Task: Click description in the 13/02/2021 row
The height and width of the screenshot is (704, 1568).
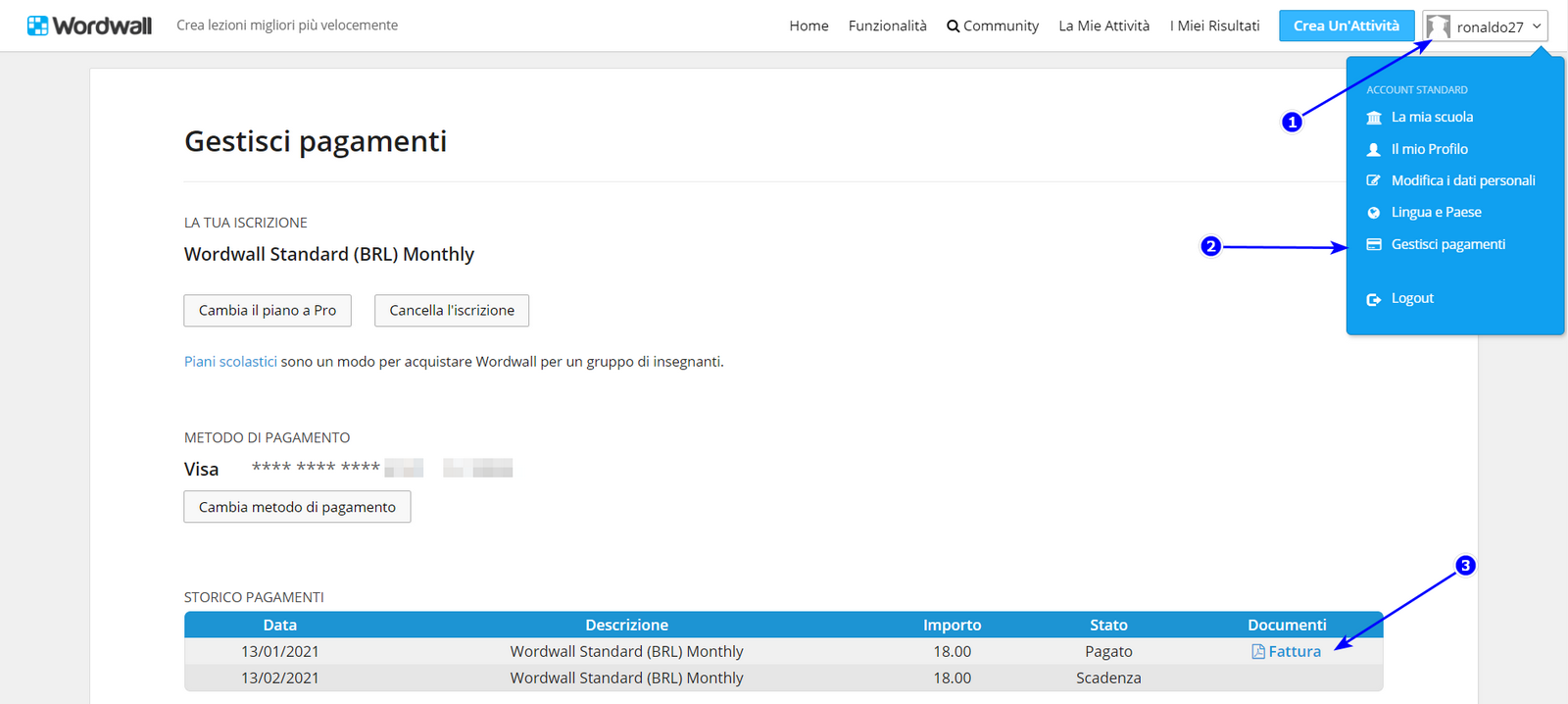Action: (x=626, y=679)
